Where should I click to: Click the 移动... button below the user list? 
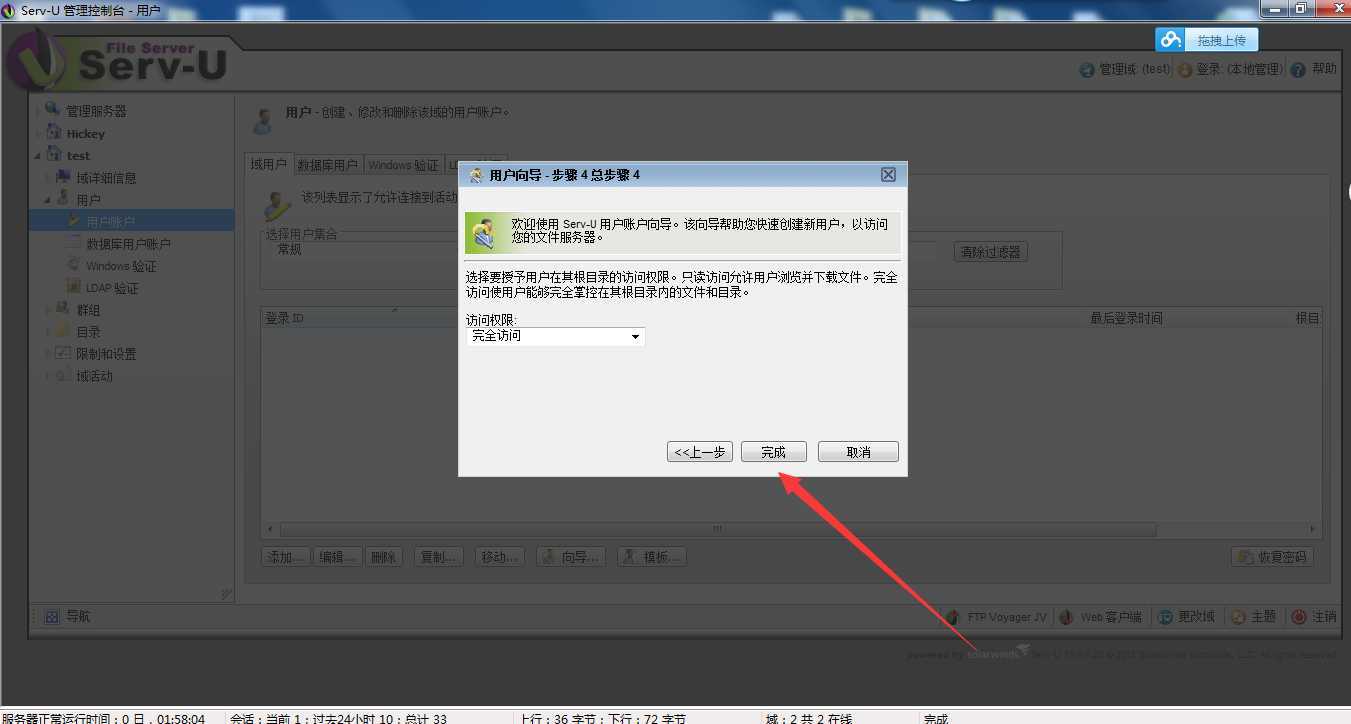click(499, 557)
